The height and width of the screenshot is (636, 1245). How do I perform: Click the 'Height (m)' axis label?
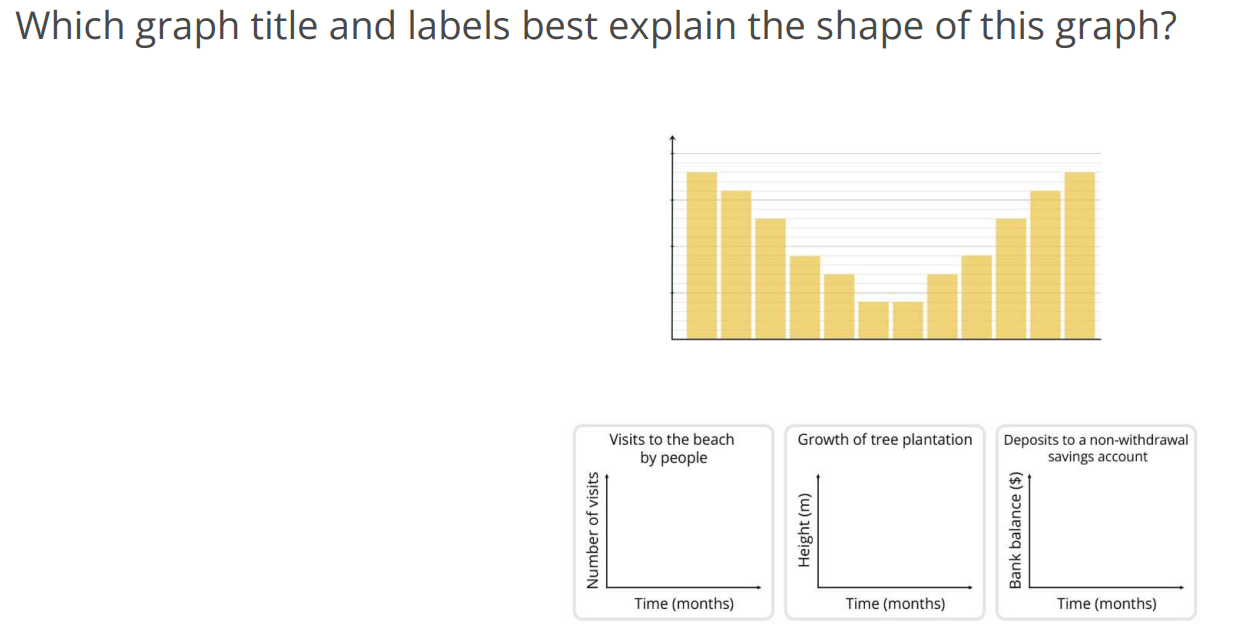[x=804, y=531]
